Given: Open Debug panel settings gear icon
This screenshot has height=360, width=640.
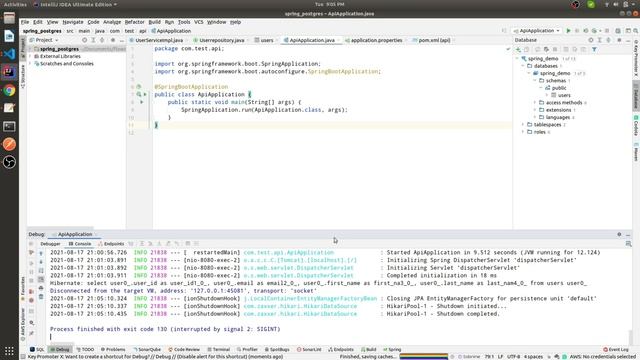Looking at the screenshot, I should [619, 234].
